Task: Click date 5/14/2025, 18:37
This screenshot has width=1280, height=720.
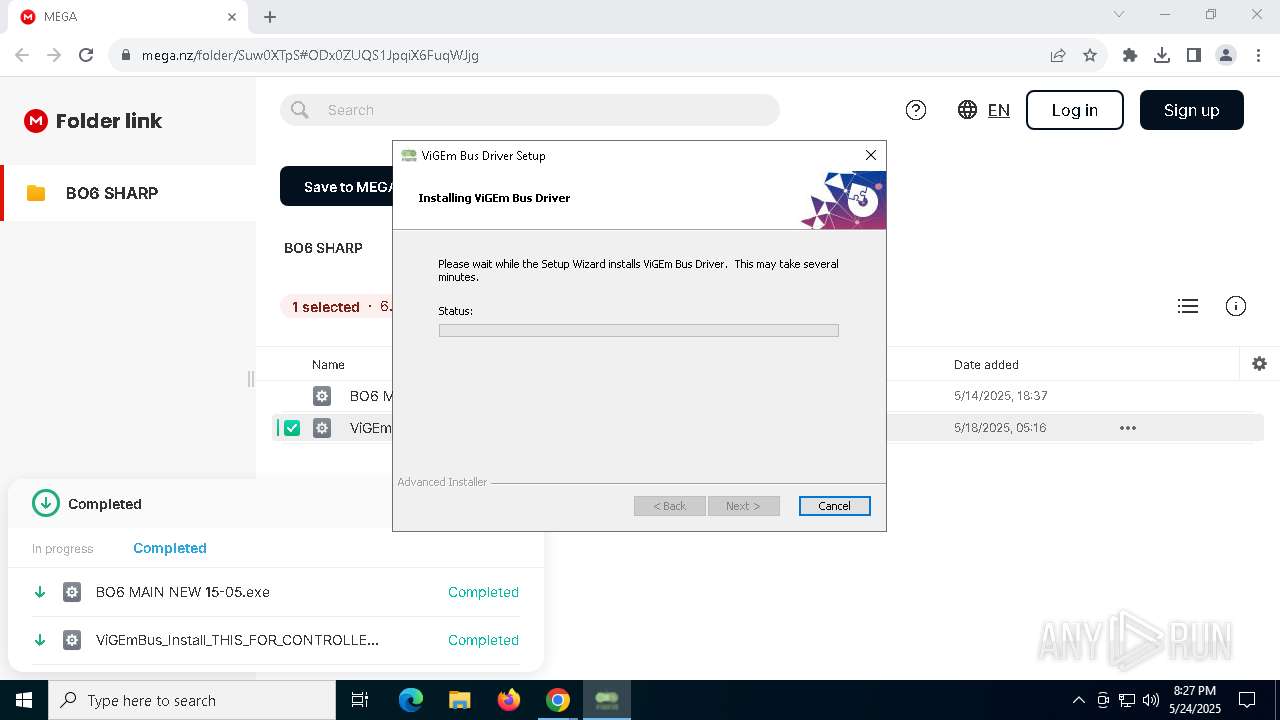Action: pyautogui.click(x=1001, y=396)
